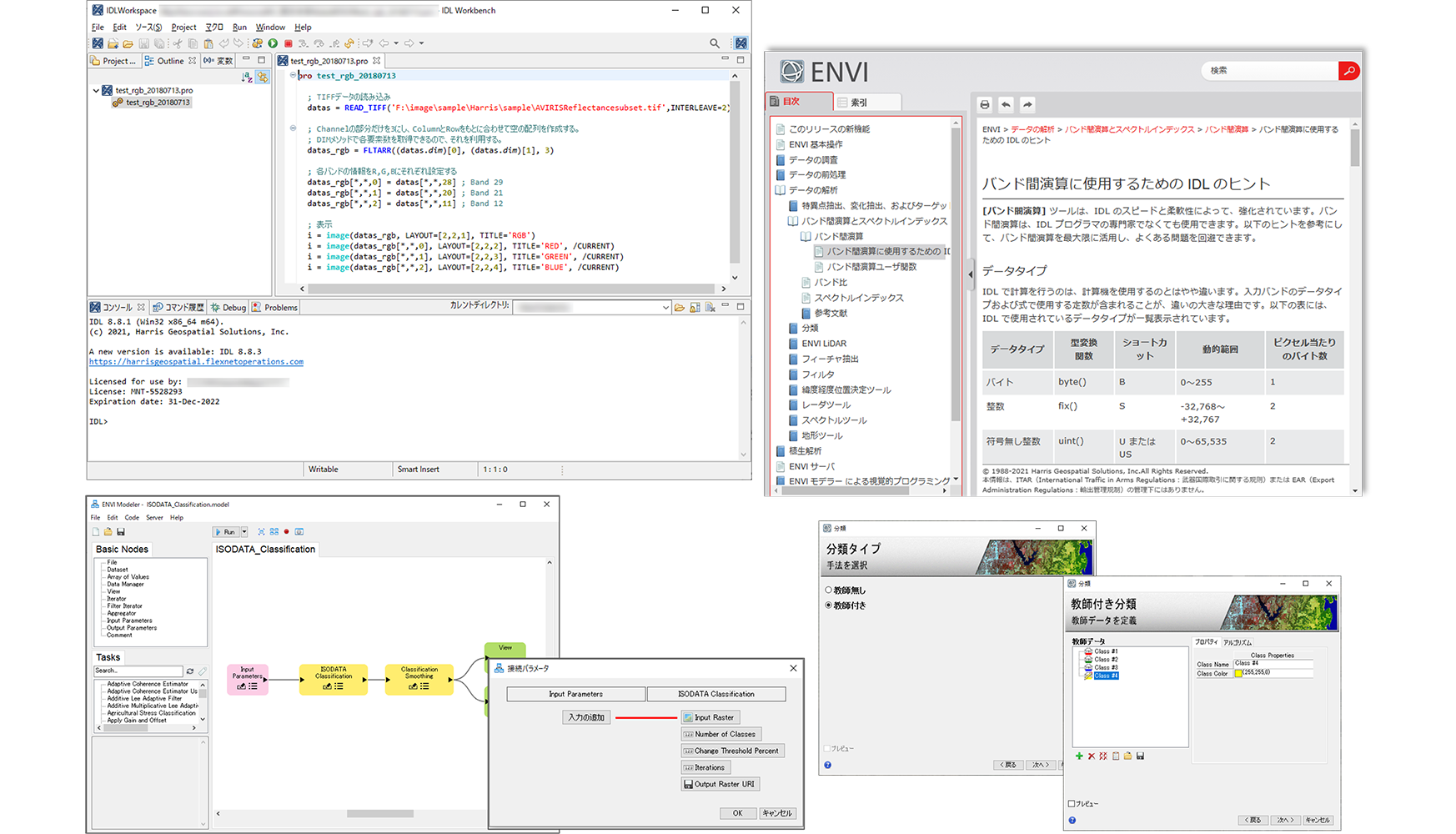Switch to the アルゴリズム tab
The image size is (1456, 834).
pos(1238,642)
